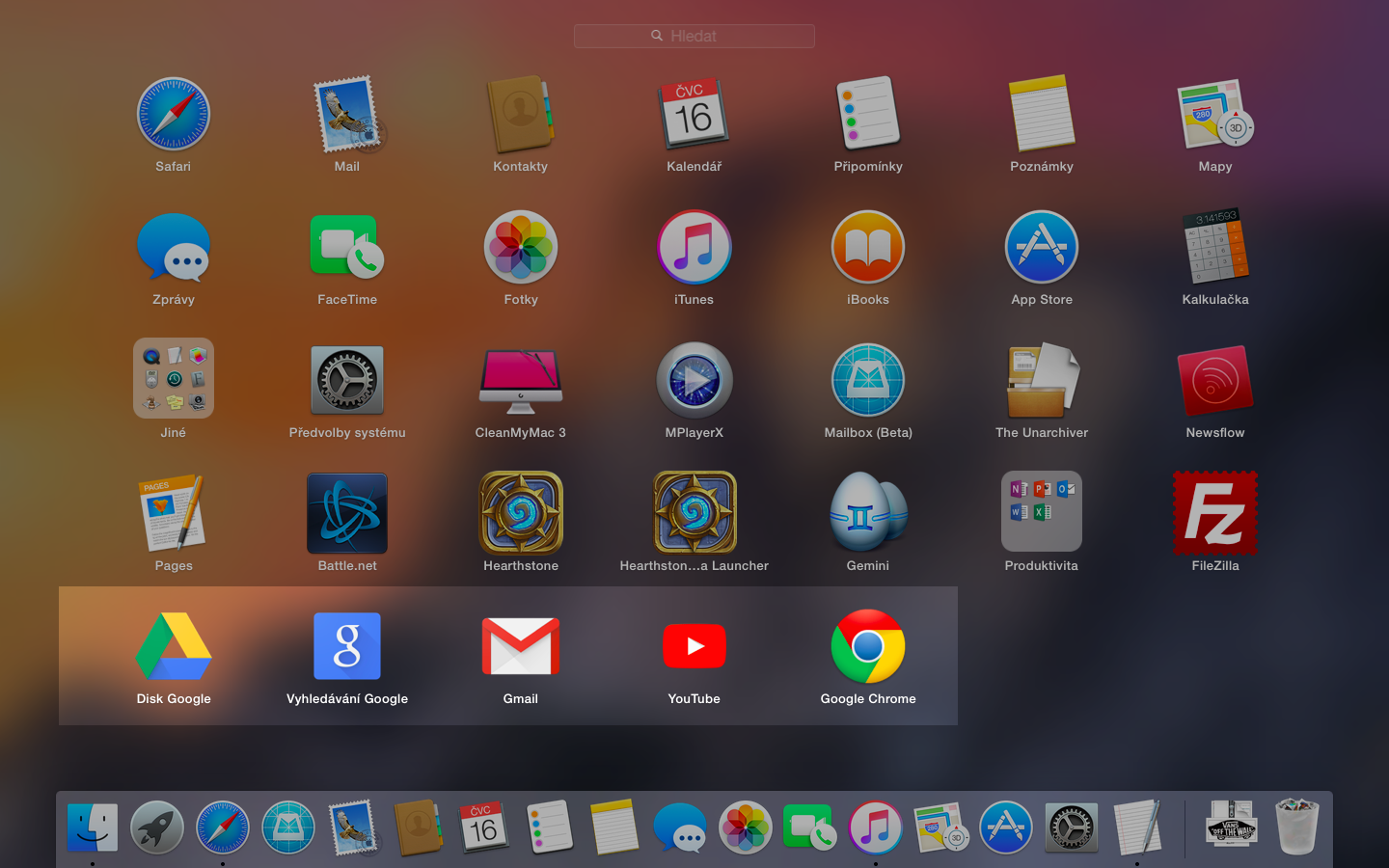Open the Hearthstone Beta Launcher icon
The height and width of the screenshot is (868, 1389).
pyautogui.click(x=694, y=513)
